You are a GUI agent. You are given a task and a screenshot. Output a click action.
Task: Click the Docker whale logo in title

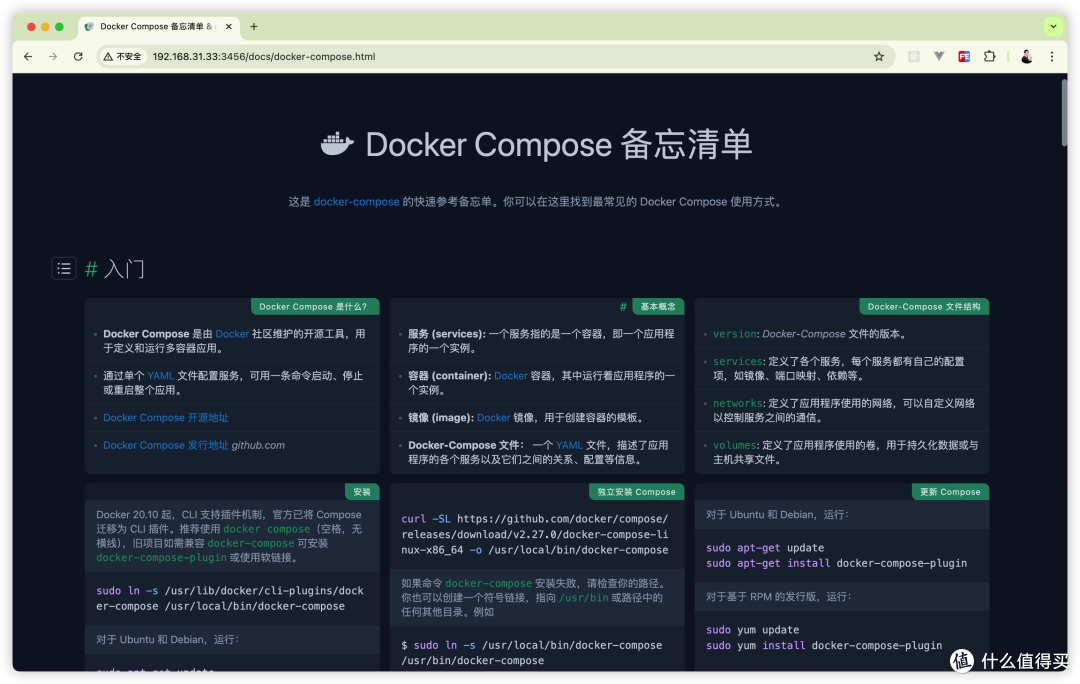point(337,144)
